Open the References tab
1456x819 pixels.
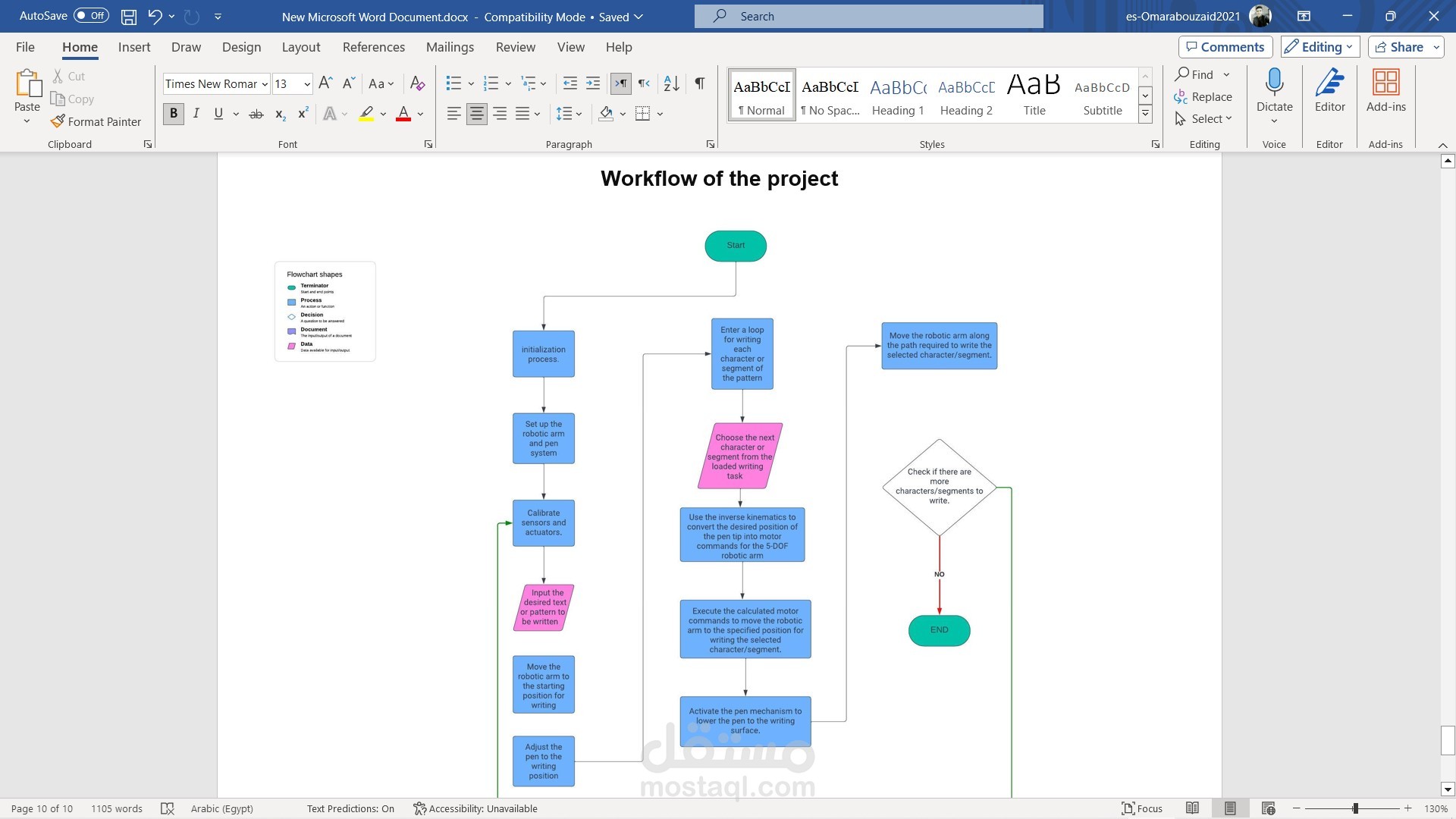pos(374,47)
